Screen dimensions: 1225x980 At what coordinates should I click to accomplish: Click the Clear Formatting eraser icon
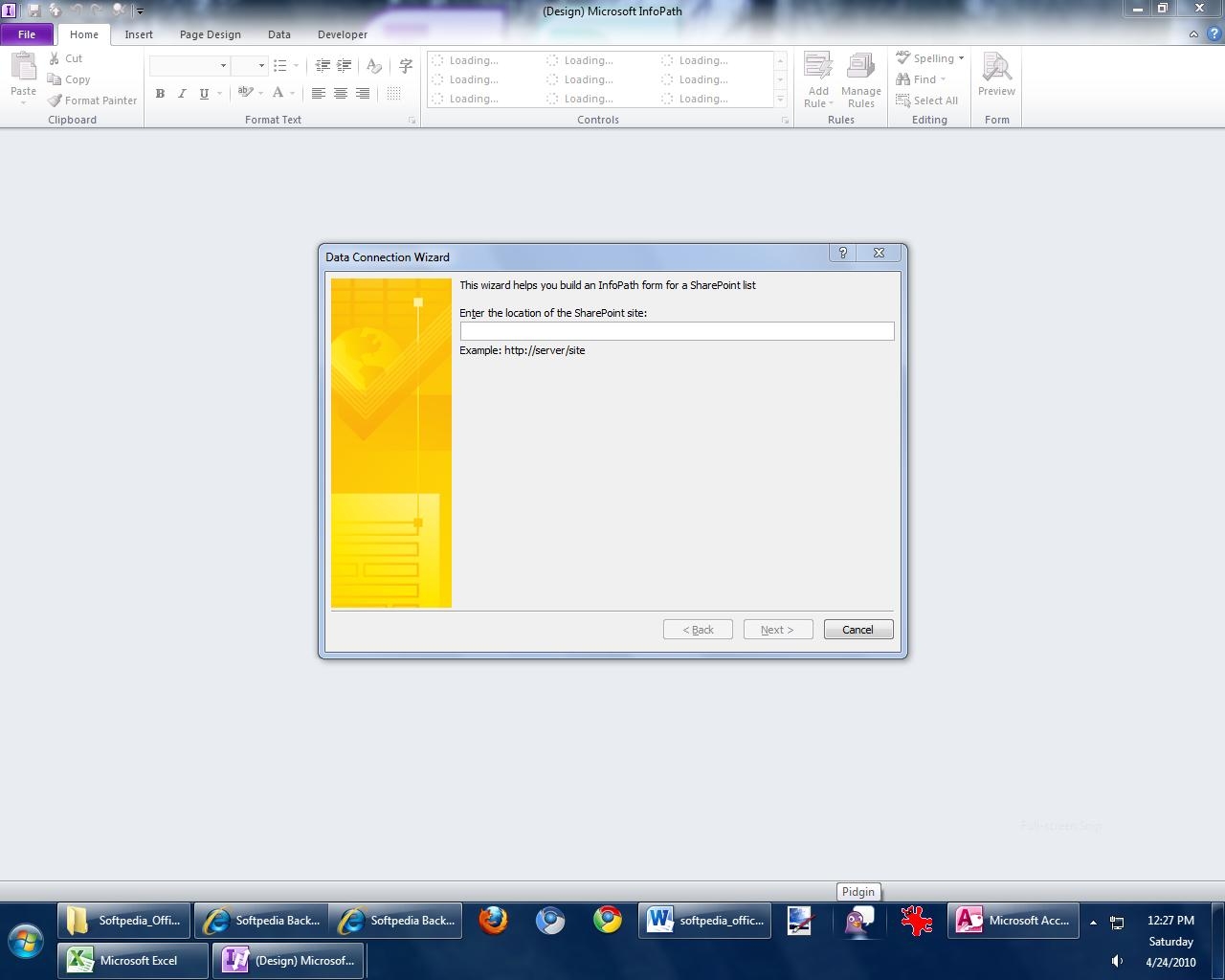[x=374, y=66]
